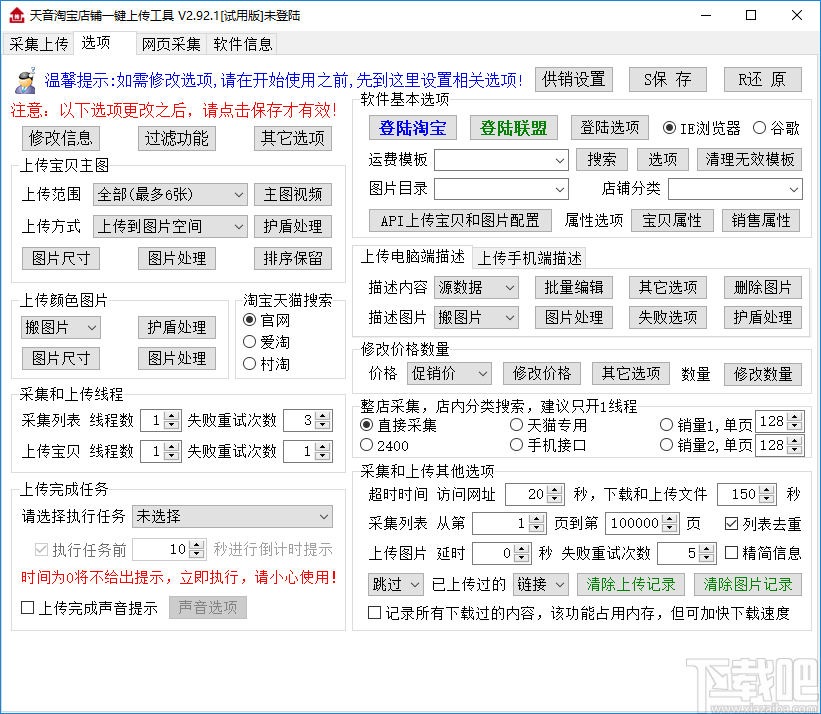
Task: Click the application icon in the title bar
Action: [18, 14]
